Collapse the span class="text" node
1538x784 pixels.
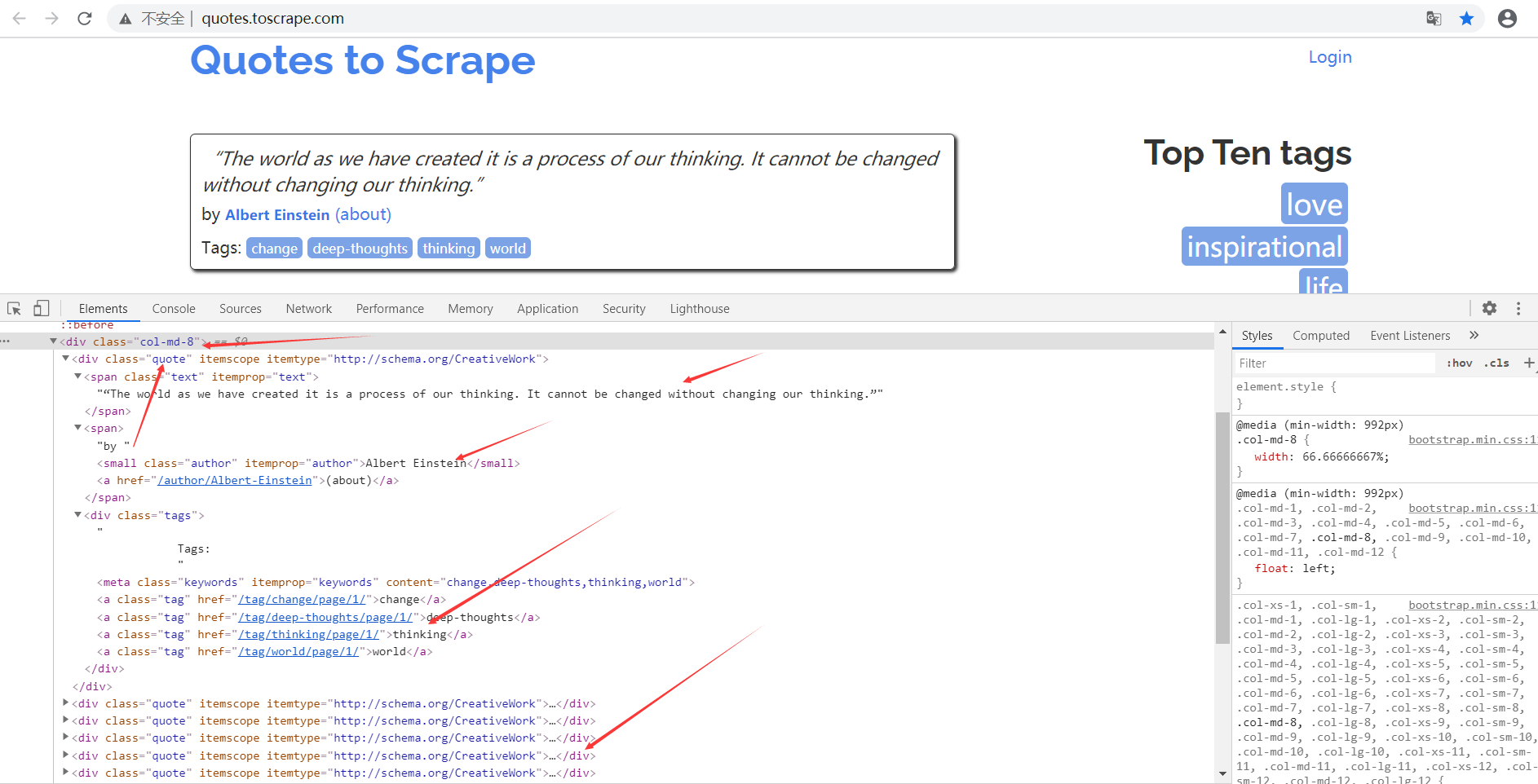(78, 377)
